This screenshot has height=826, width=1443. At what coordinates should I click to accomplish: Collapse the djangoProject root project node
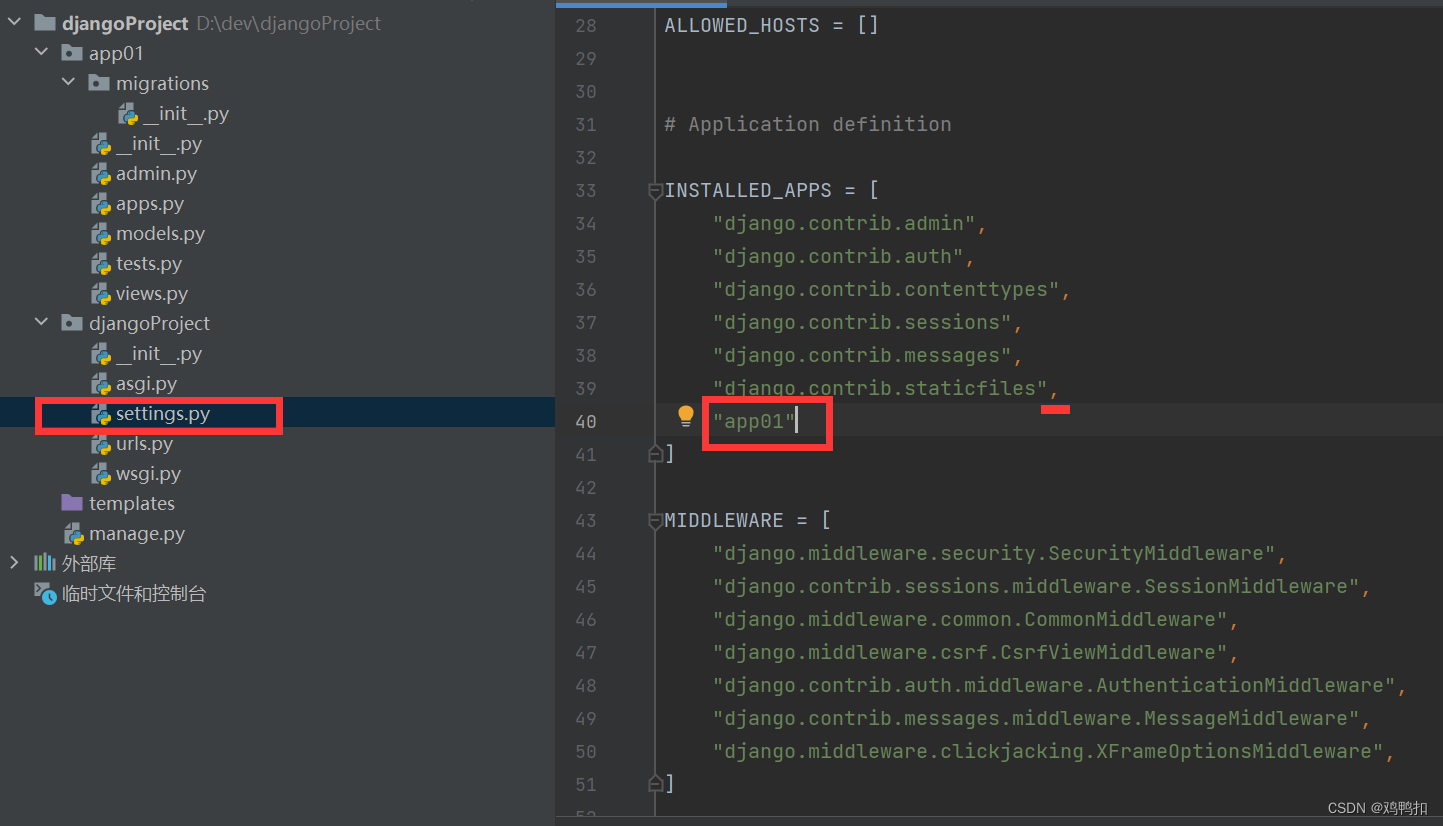tap(13, 21)
